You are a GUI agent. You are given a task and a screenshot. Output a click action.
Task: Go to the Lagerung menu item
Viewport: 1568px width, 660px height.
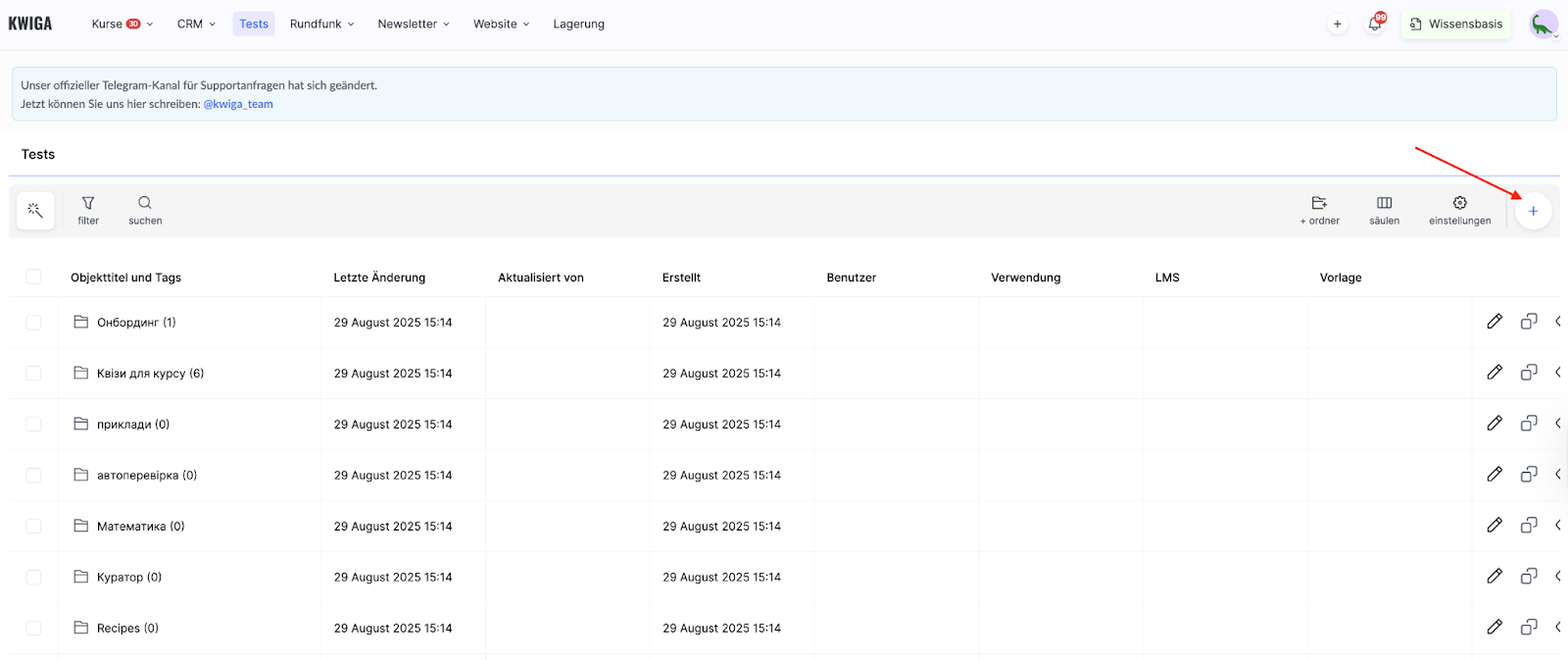pos(578,25)
